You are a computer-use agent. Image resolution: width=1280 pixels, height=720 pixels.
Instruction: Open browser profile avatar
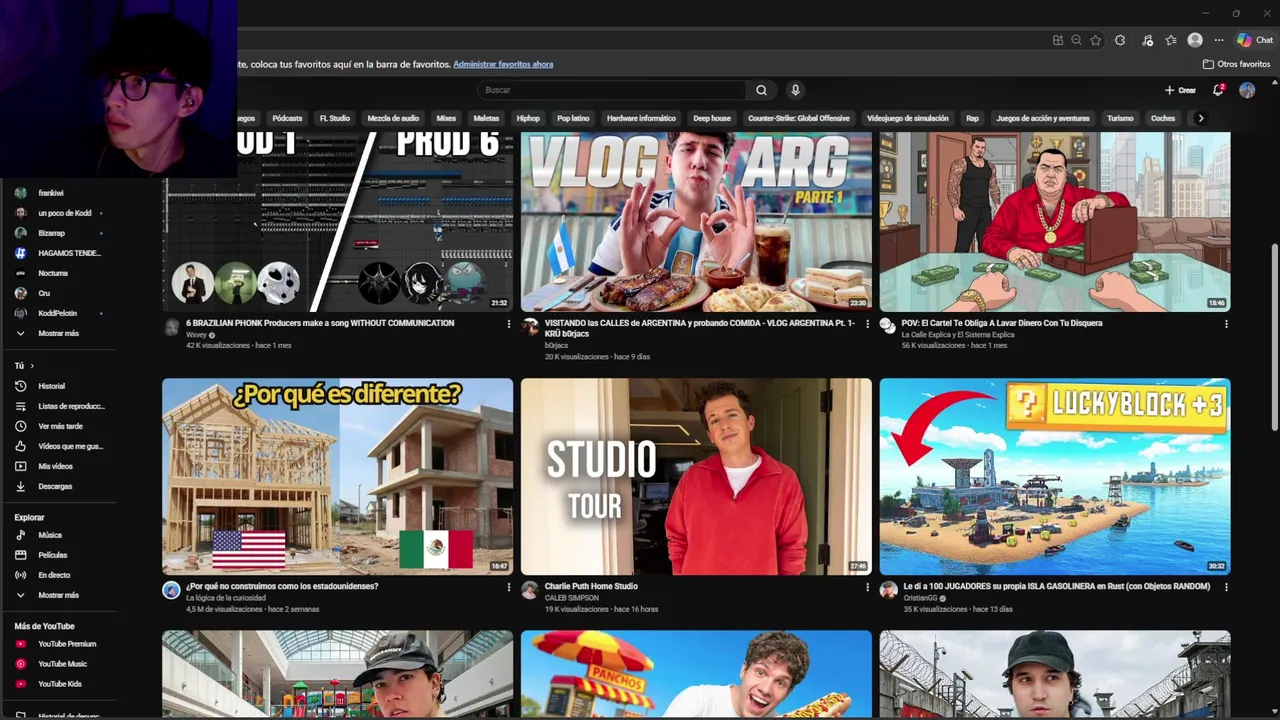click(x=1195, y=40)
